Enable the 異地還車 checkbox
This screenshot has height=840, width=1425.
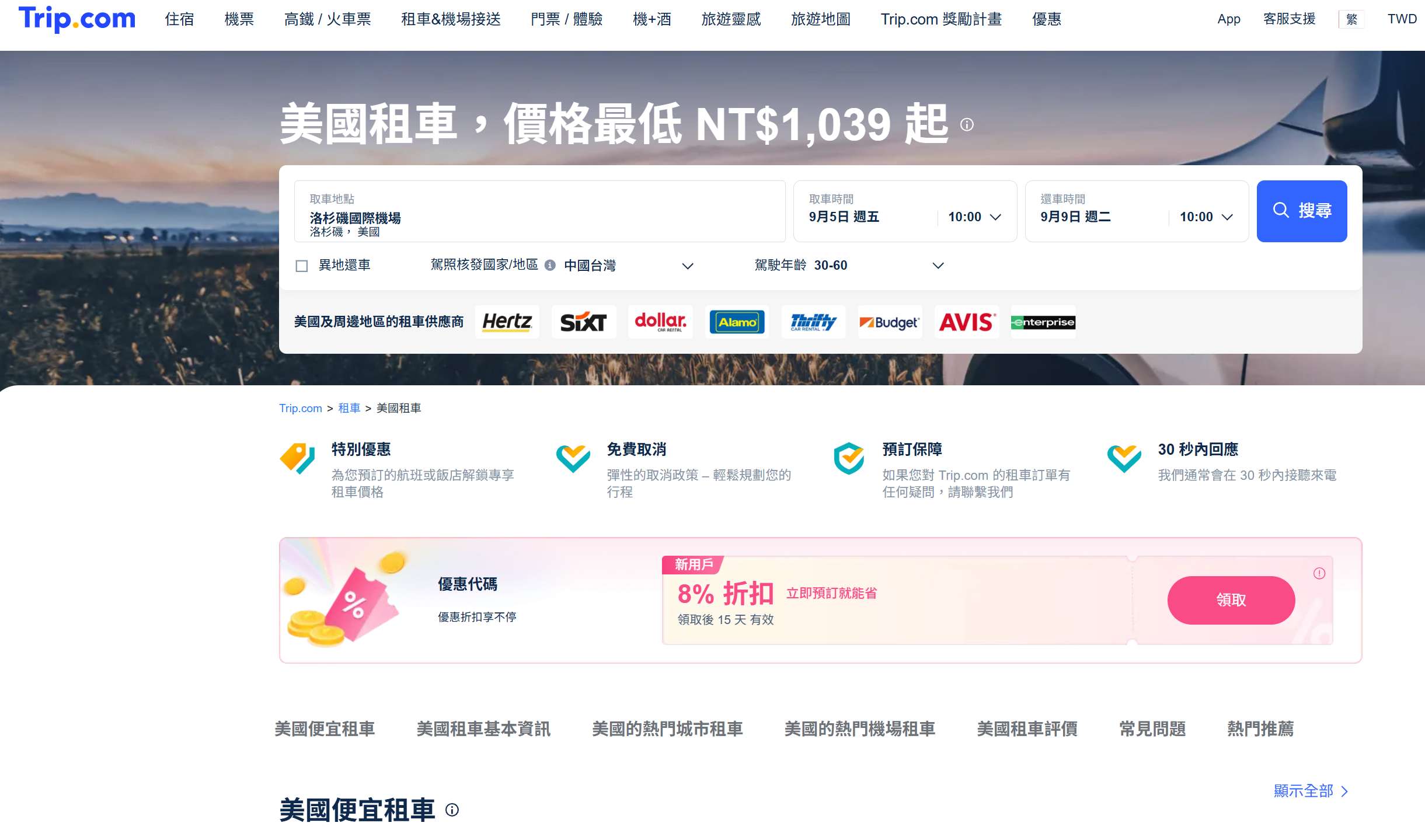pos(302,266)
